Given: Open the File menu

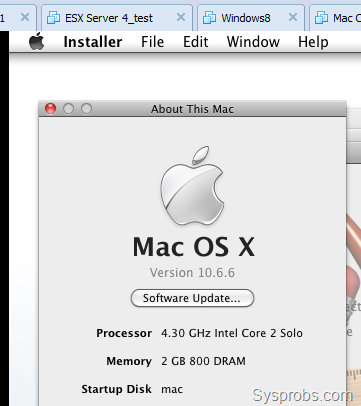Looking at the screenshot, I should [x=152, y=42].
